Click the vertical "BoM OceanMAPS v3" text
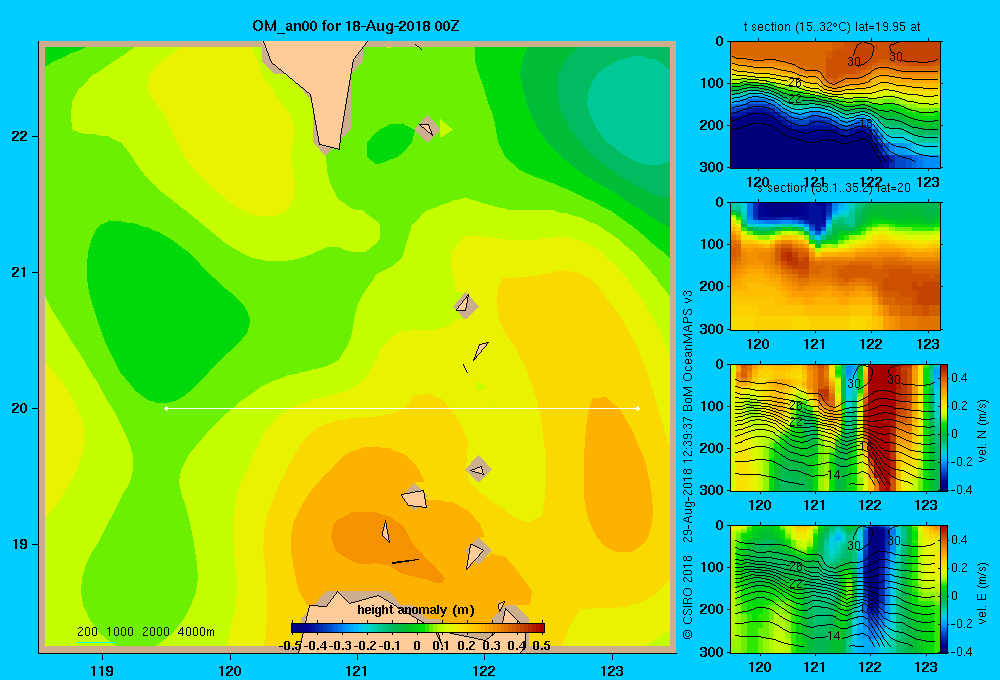Image resolution: width=1000 pixels, height=680 pixels. click(x=688, y=350)
